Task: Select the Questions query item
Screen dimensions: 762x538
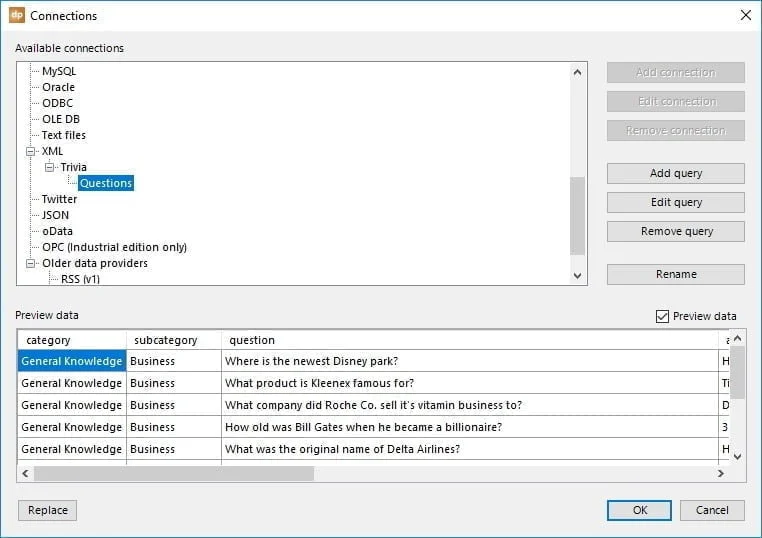Action: 106,183
